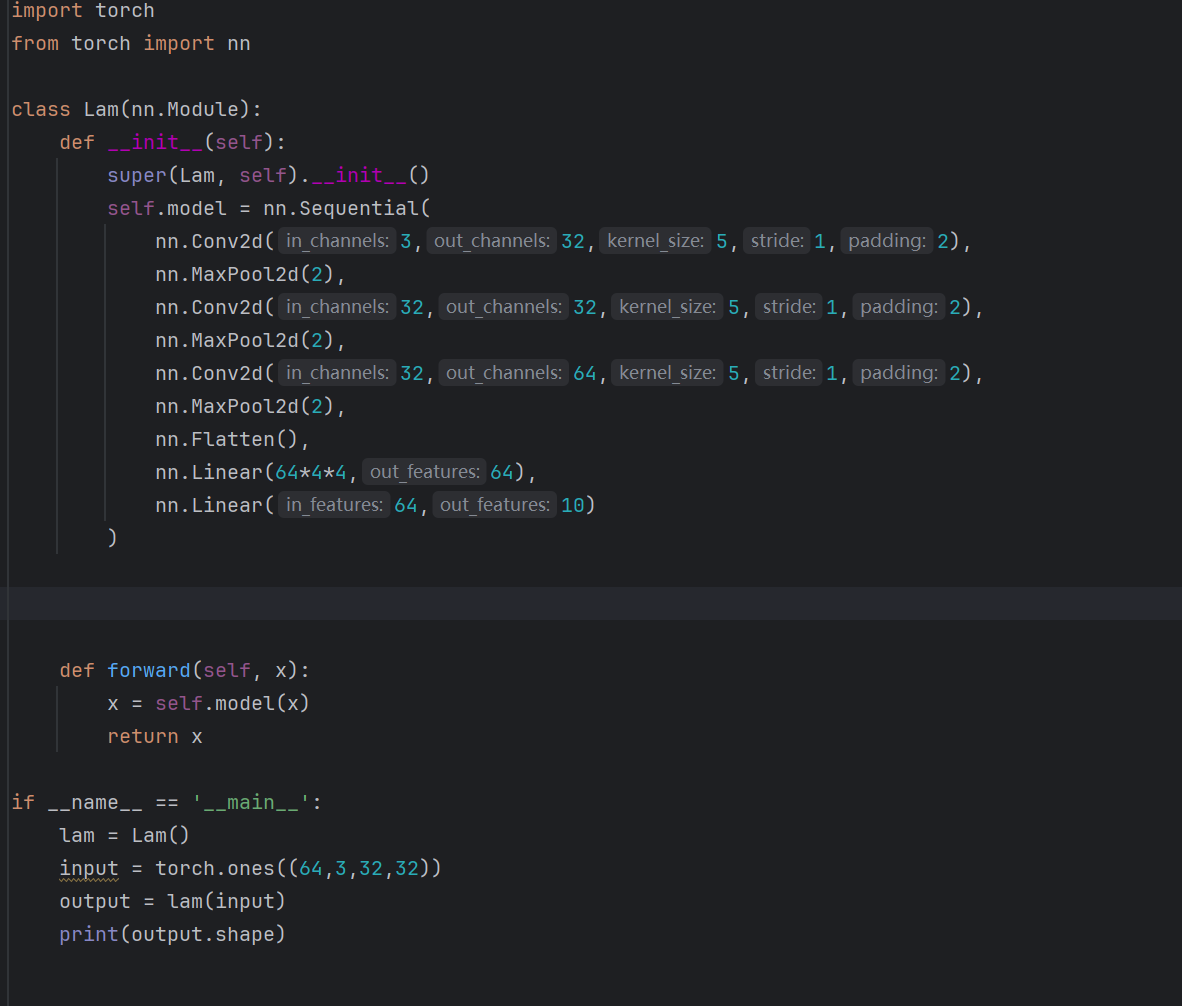Click the out_channels hint with value 64
The image size is (1182, 1006).
504,373
